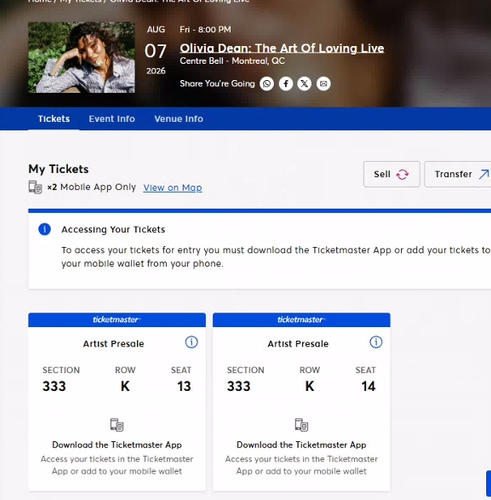The image size is (491, 500).
Task: Click the Olivia Dean event thumbnail photo
Action: [x=82, y=57]
